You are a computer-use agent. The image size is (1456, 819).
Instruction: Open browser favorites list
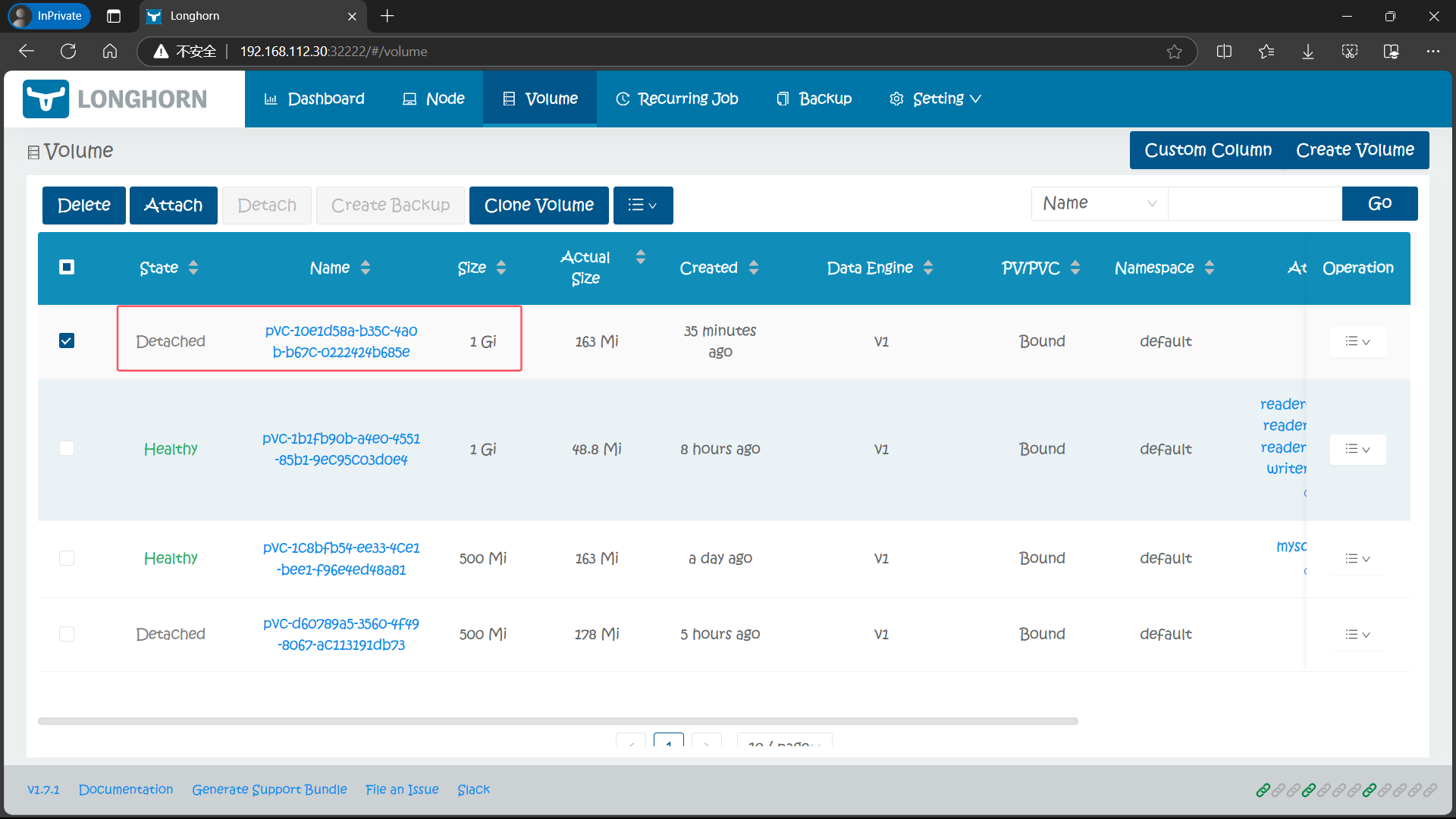click(x=1266, y=52)
